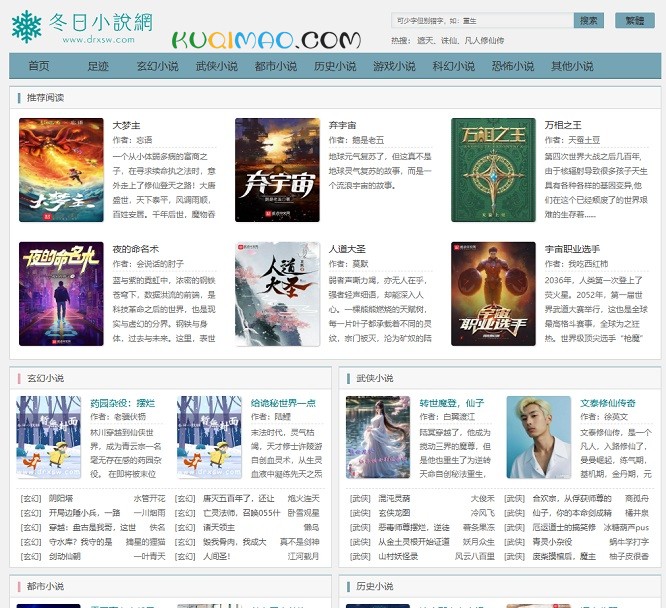Click the 药园杂役:摆烂 title link

(x=122, y=403)
